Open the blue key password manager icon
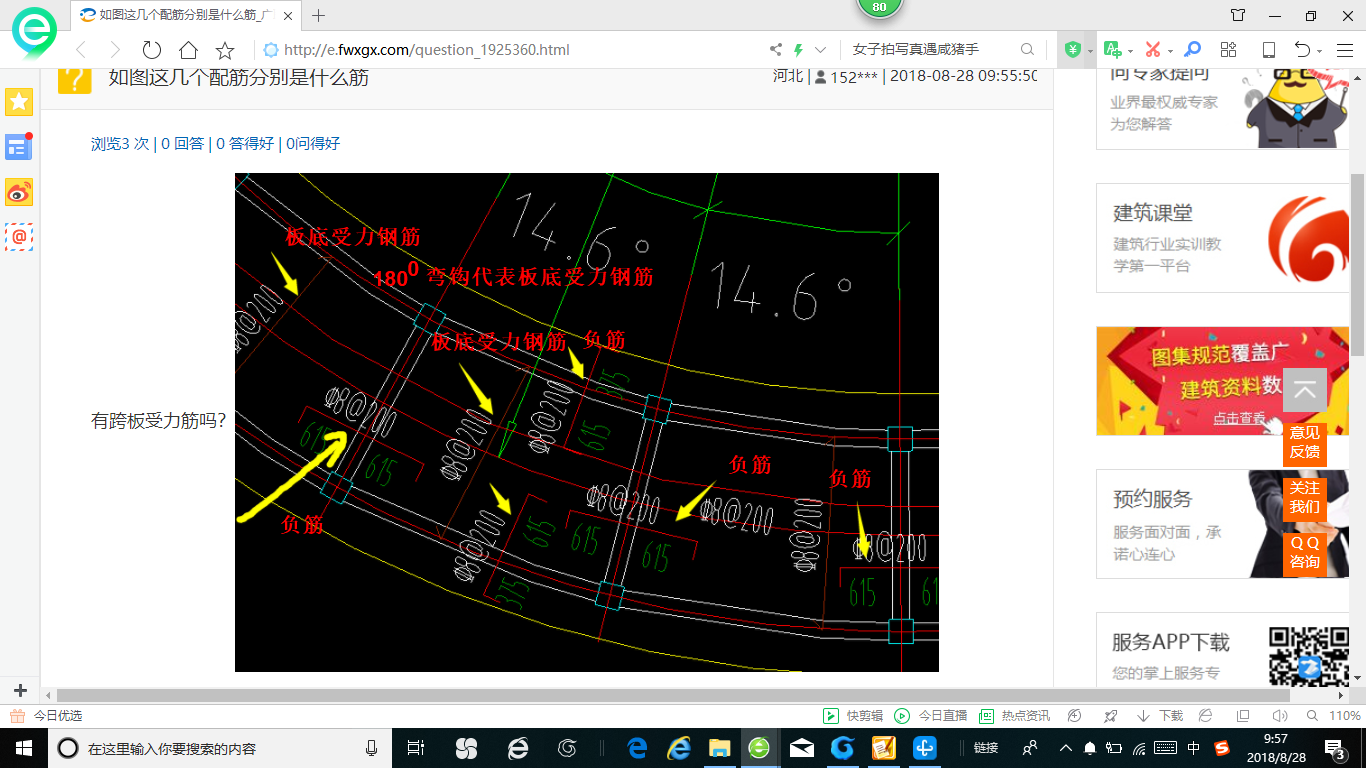Screen dimensions: 1366x768 [x=1192, y=50]
